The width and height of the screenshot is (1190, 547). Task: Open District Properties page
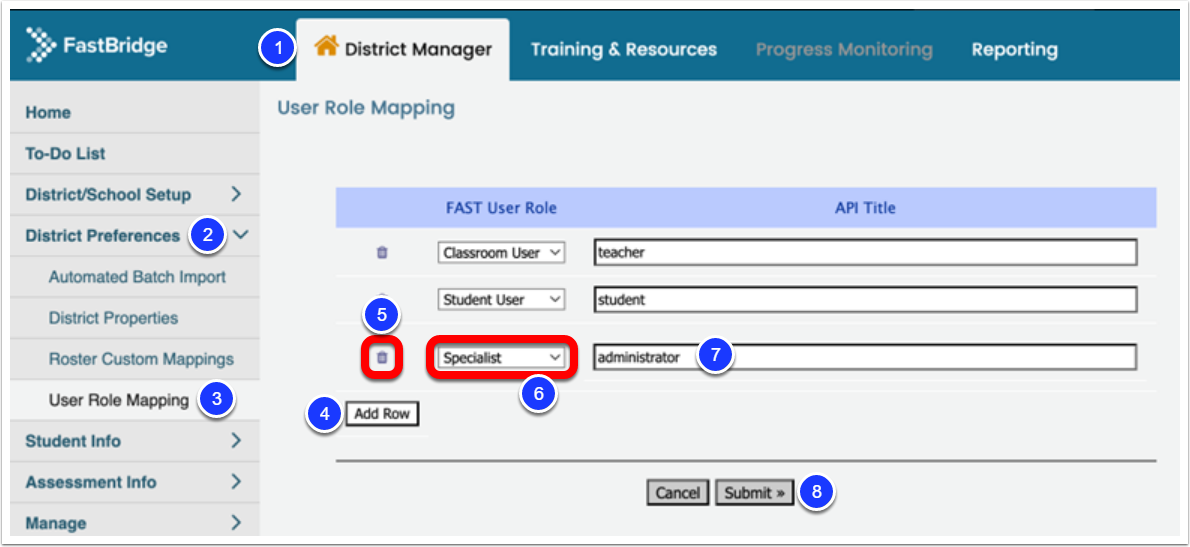(113, 318)
